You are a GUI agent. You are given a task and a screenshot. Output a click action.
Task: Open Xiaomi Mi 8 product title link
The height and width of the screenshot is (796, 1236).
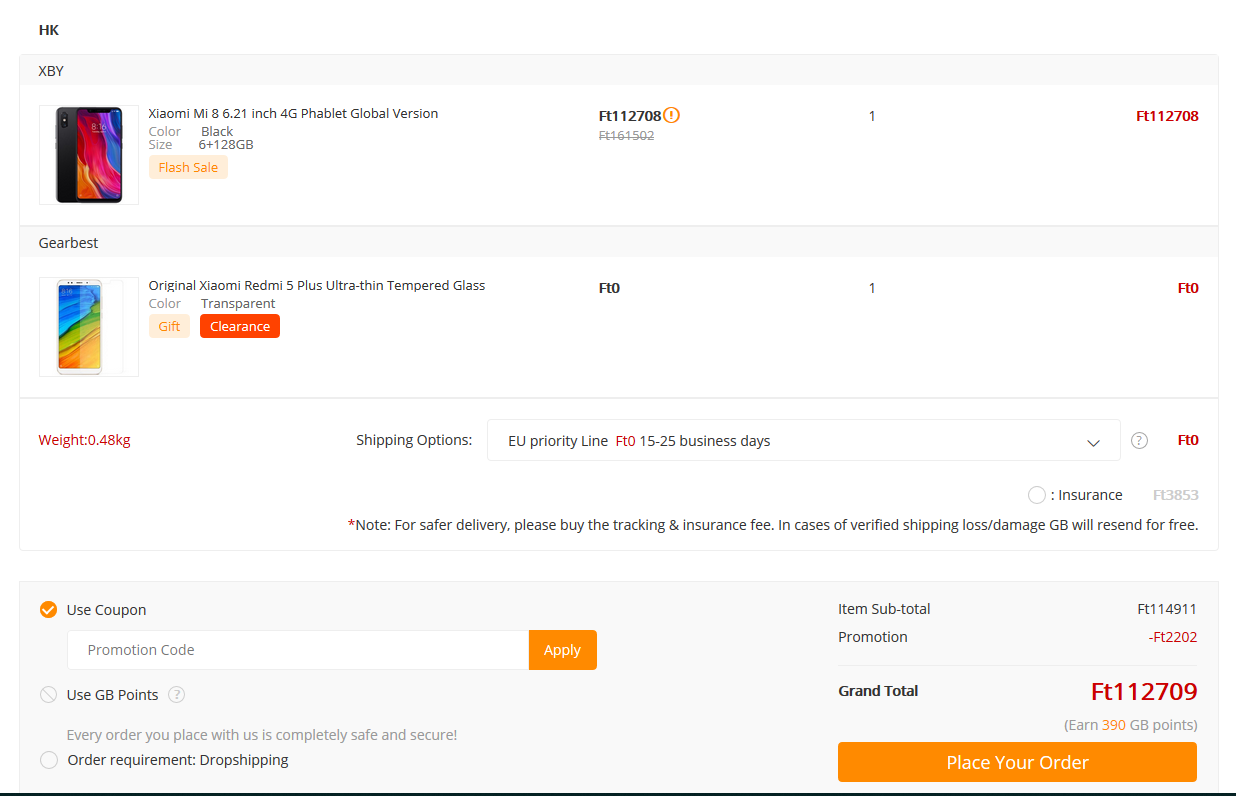(293, 113)
